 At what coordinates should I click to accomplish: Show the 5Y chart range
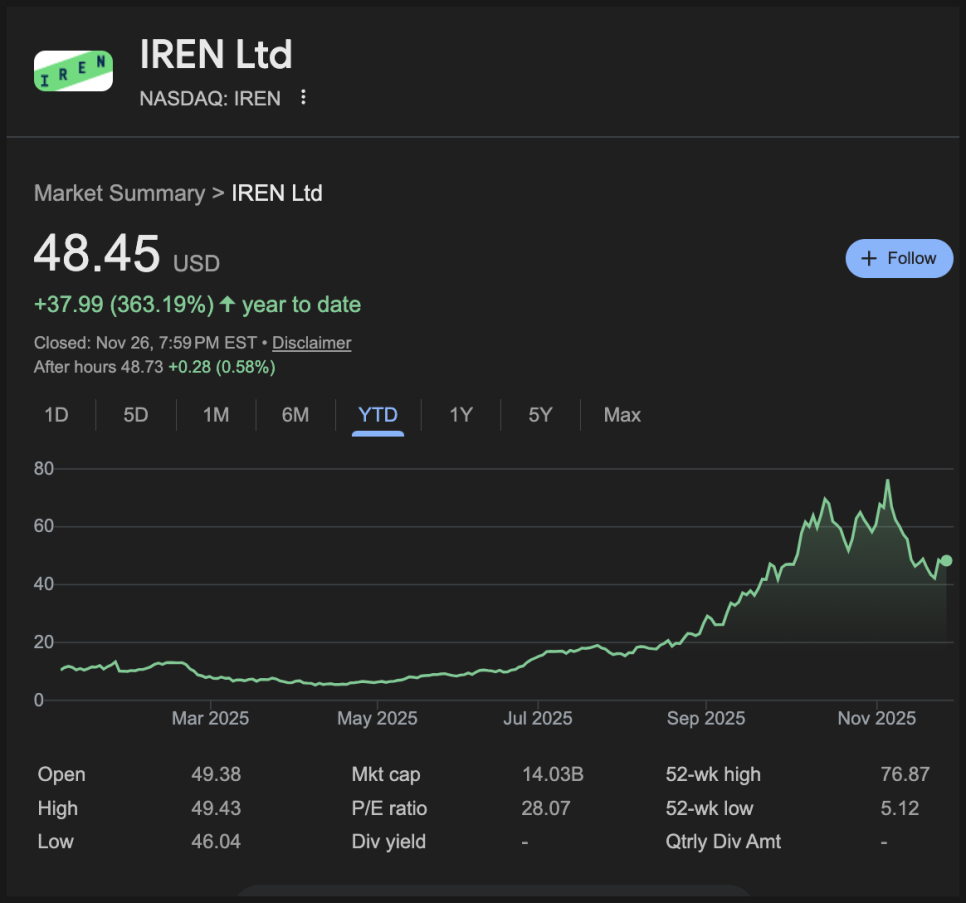coord(540,415)
